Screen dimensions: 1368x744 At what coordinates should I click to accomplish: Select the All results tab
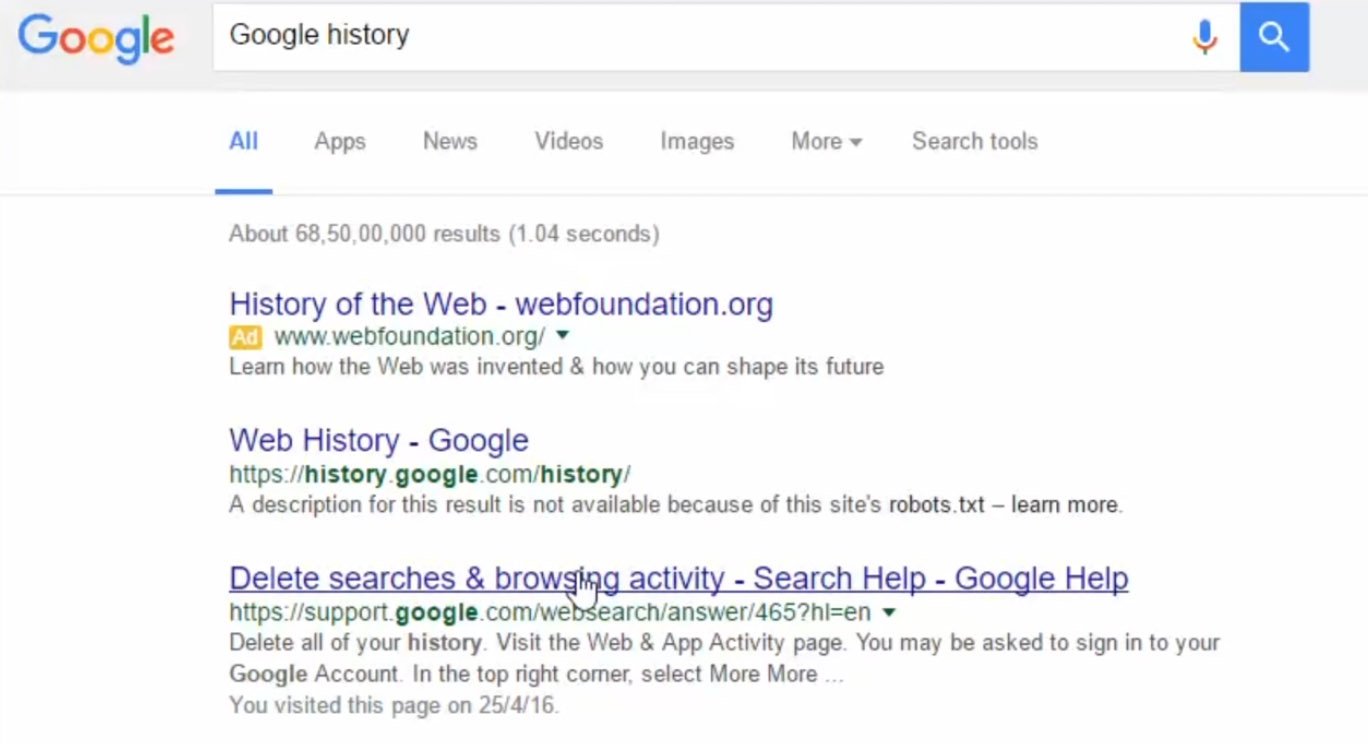point(243,142)
